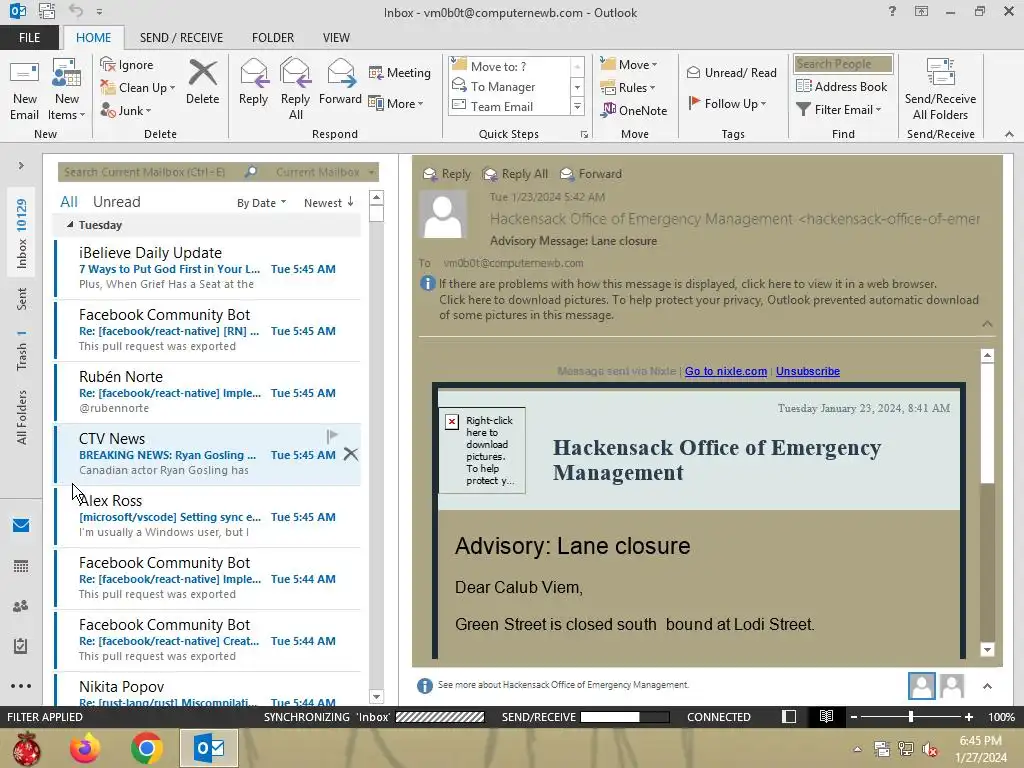Open the Trash folder in sidebar
This screenshot has width=1024, height=768.
[22, 351]
